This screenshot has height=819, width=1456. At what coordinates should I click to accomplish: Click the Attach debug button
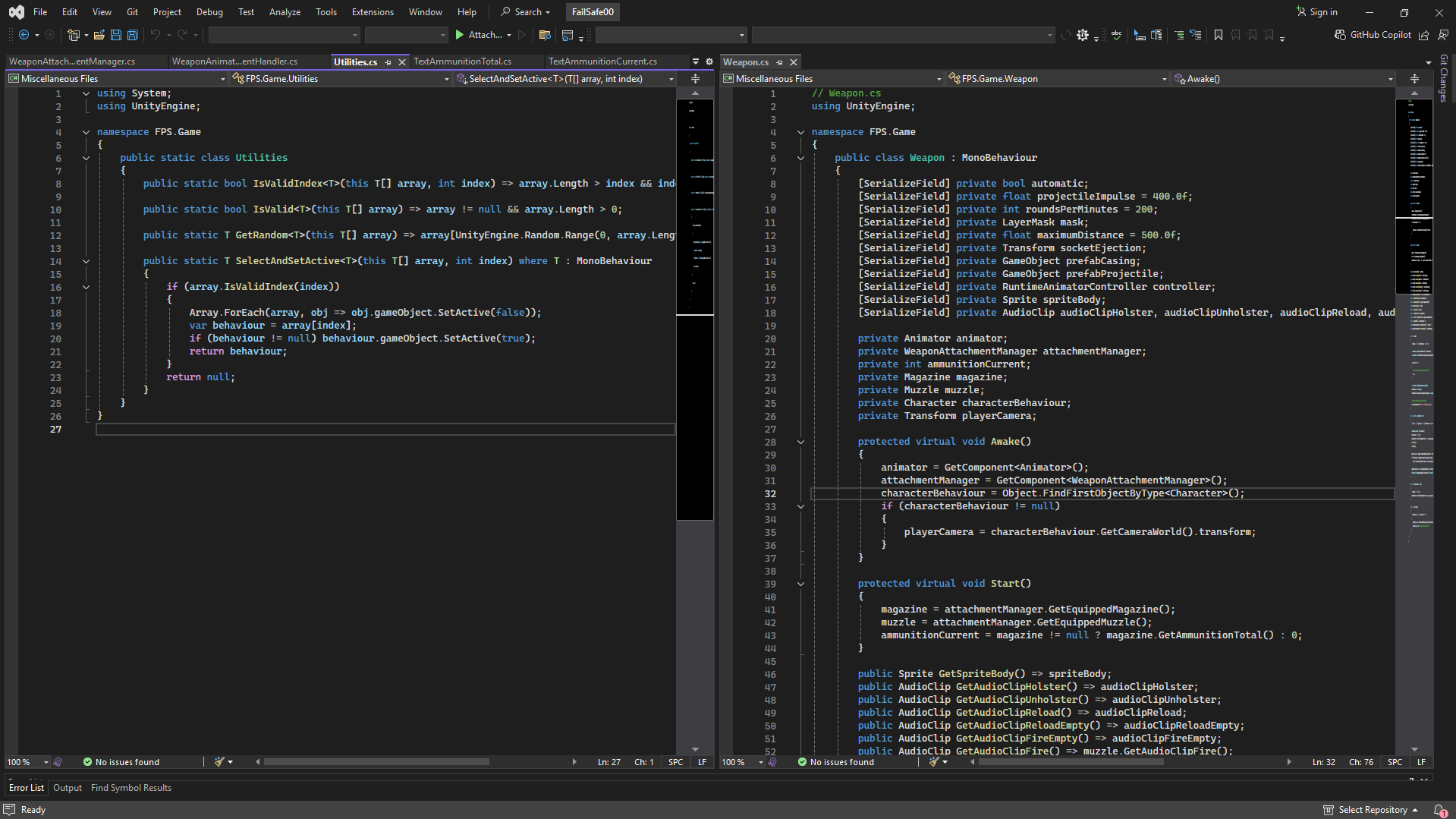pyautogui.click(x=479, y=35)
